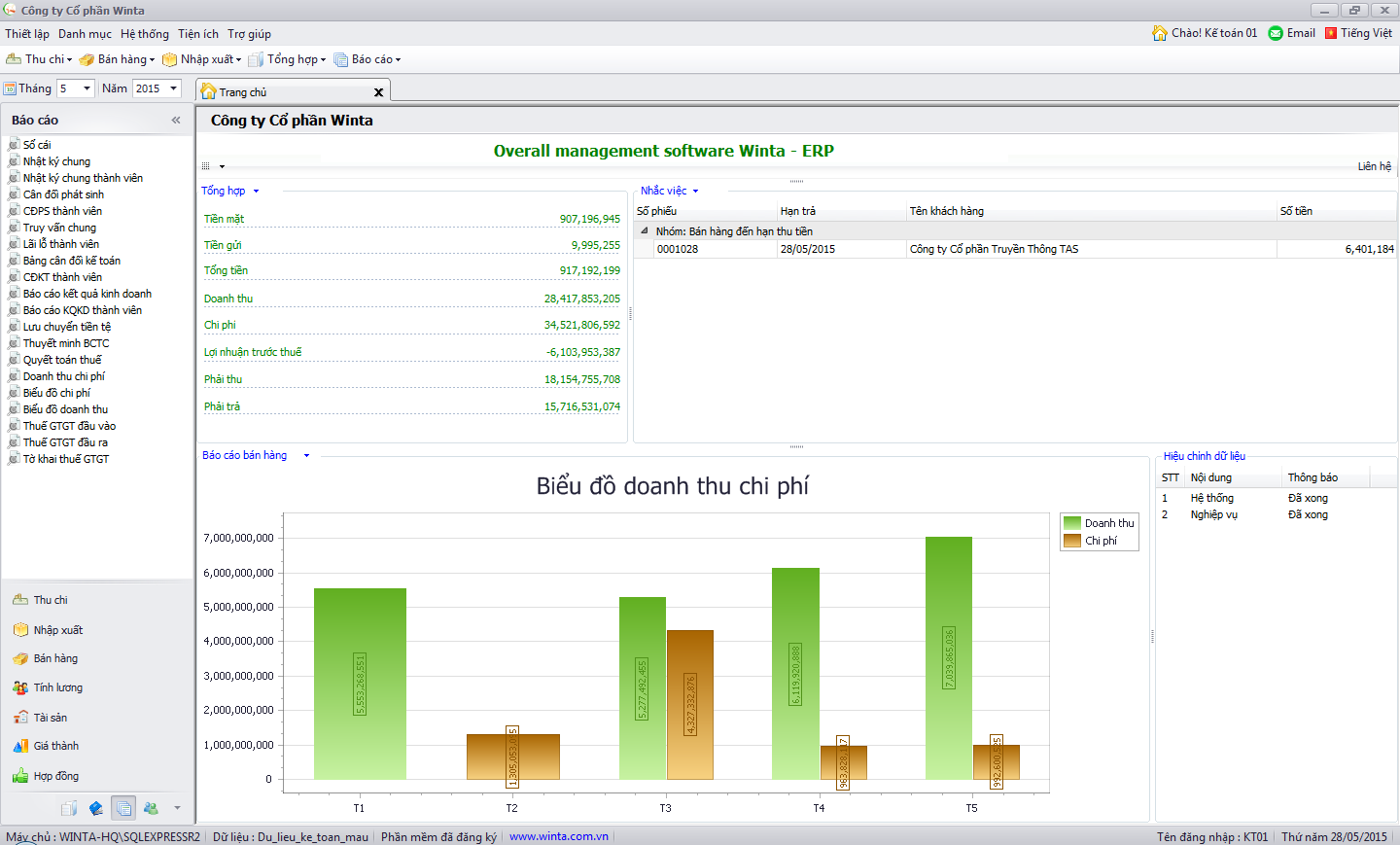Open the Năm year dropdown
Image resolution: width=1400 pixels, height=845 pixels.
click(x=174, y=88)
